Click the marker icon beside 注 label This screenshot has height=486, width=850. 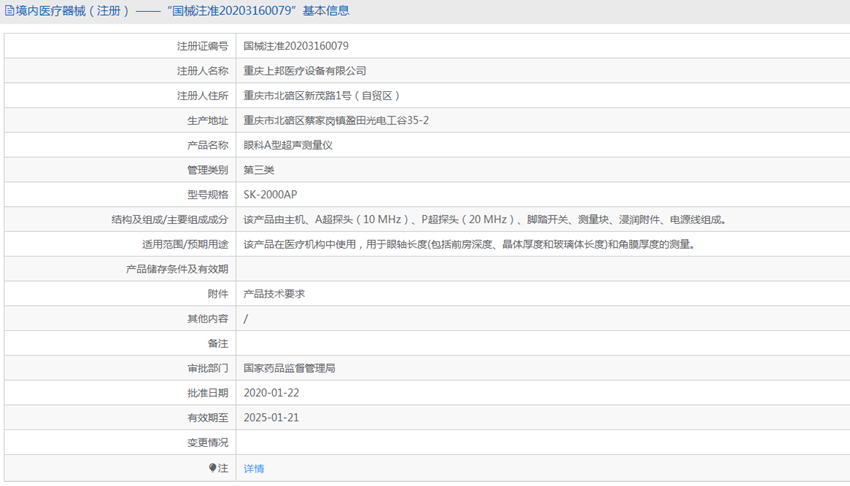pyautogui.click(x=212, y=468)
